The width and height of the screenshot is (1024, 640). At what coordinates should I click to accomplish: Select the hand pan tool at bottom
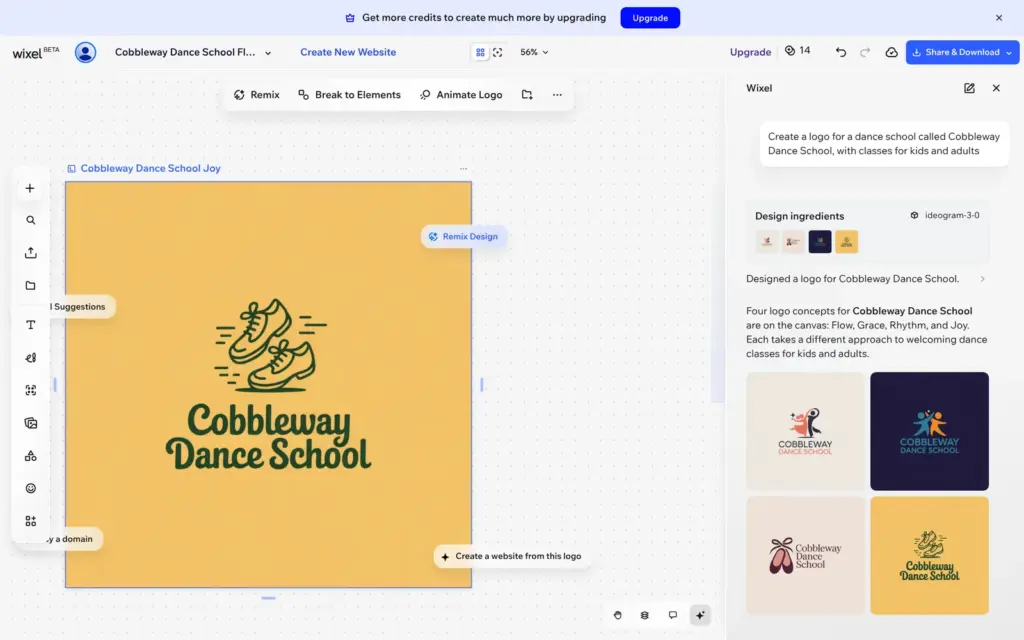pos(618,615)
